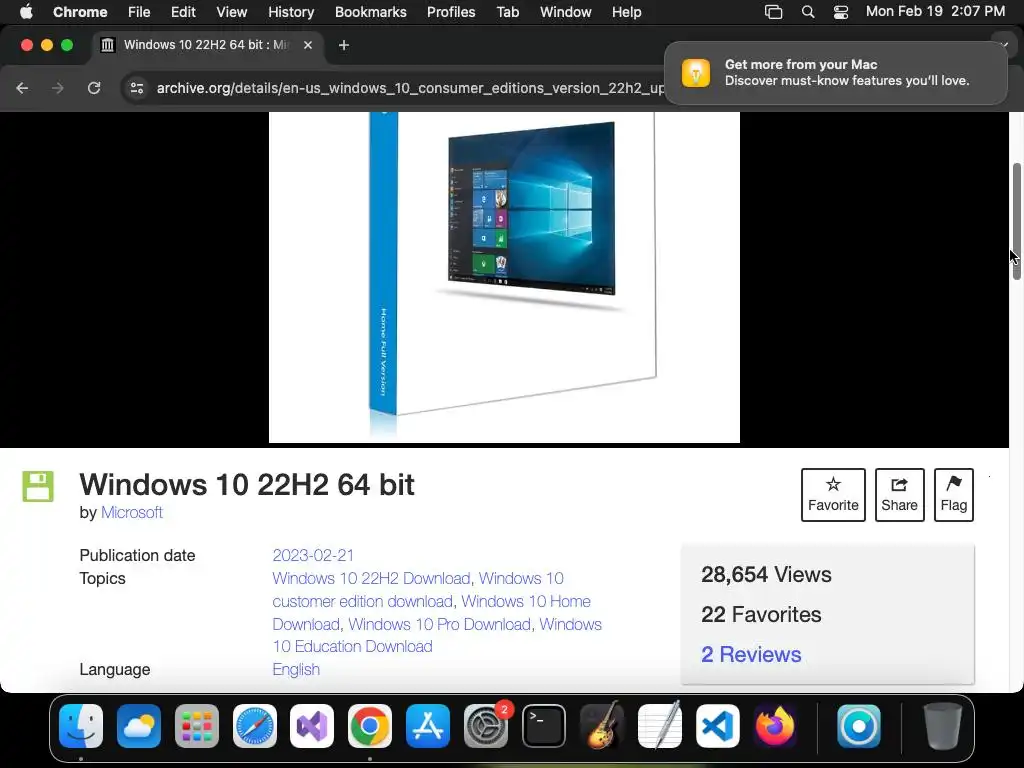Open the Apple menu
The image size is (1024, 768).
(26, 12)
